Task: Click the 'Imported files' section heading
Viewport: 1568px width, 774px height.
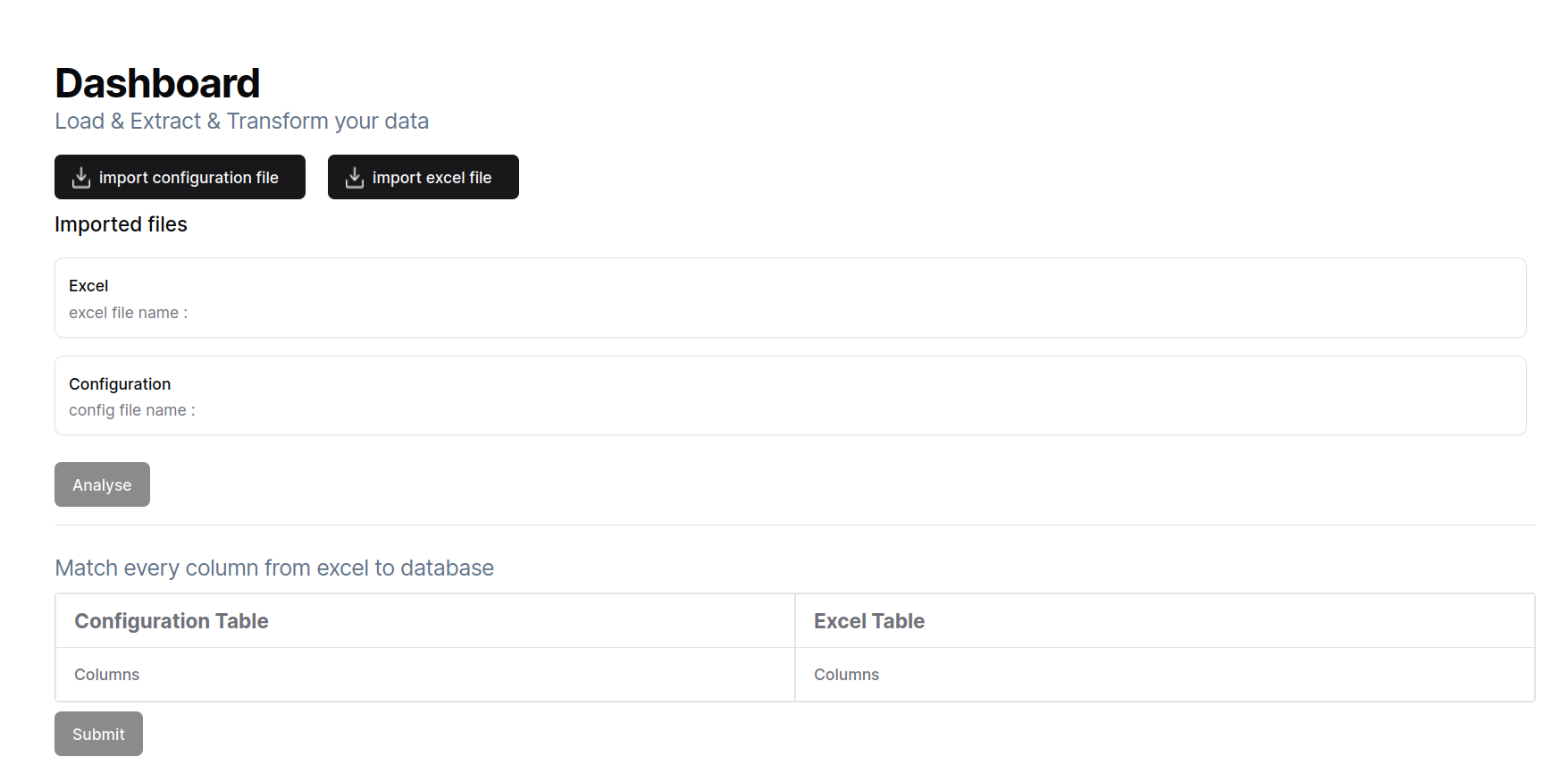Action: pyautogui.click(x=121, y=224)
